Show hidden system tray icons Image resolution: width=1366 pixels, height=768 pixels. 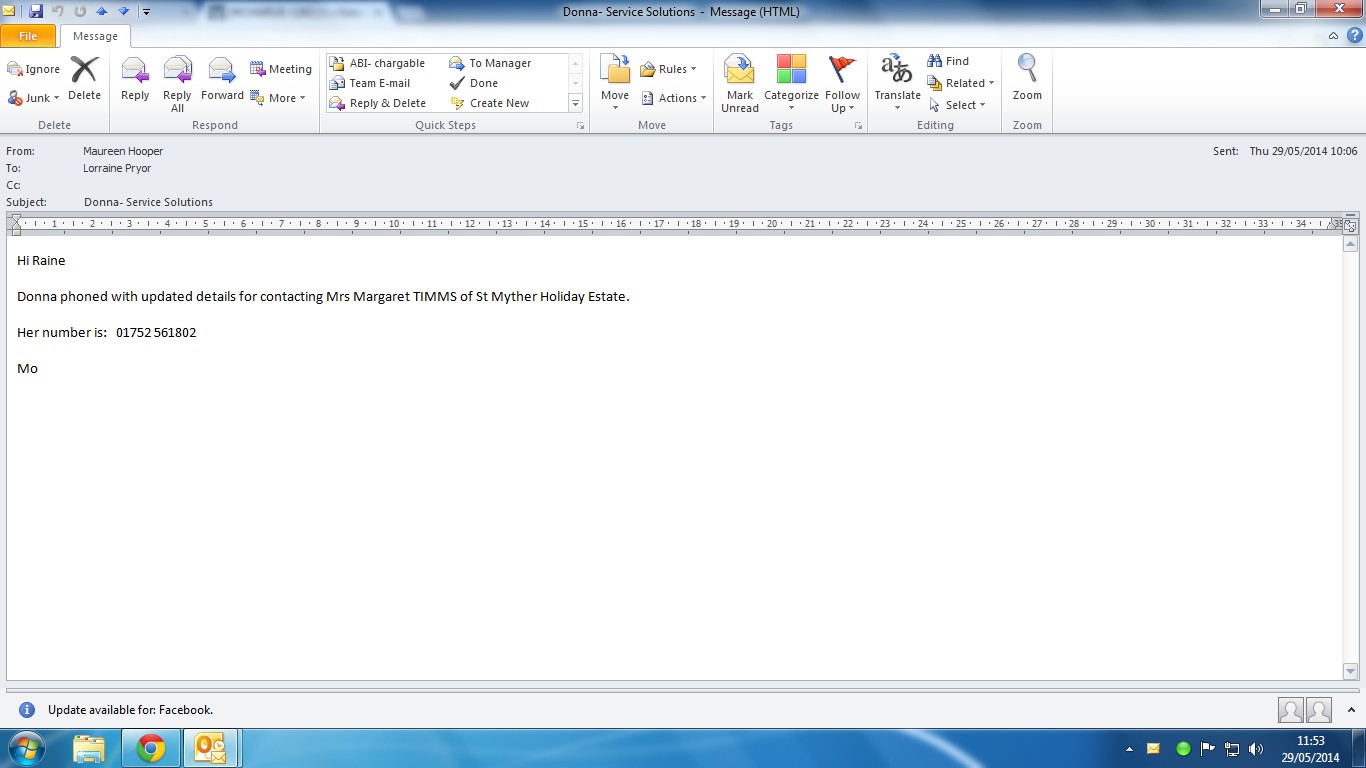point(1129,749)
